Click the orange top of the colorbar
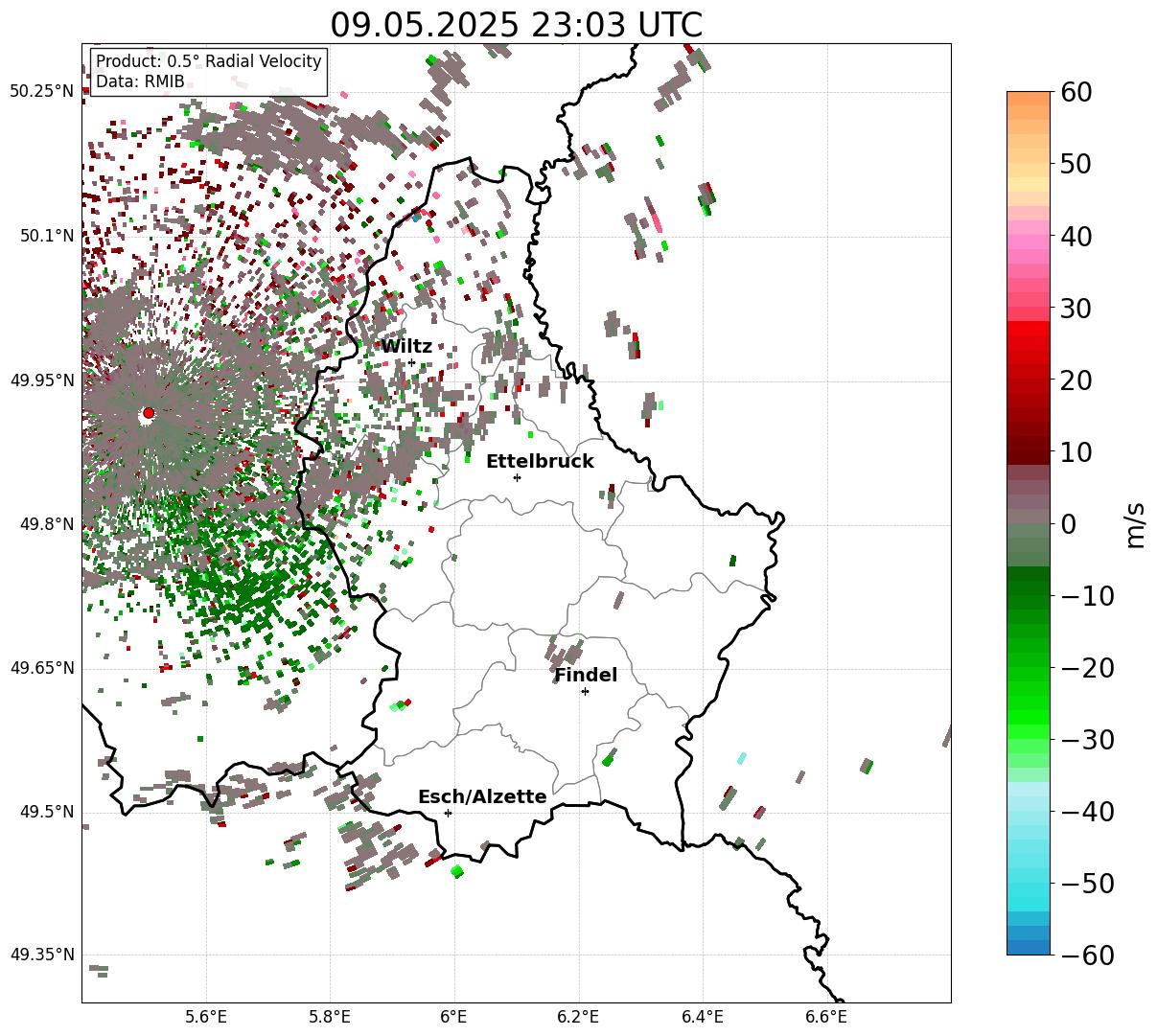Screen dimensions: 1157x1036 [x=1029, y=99]
